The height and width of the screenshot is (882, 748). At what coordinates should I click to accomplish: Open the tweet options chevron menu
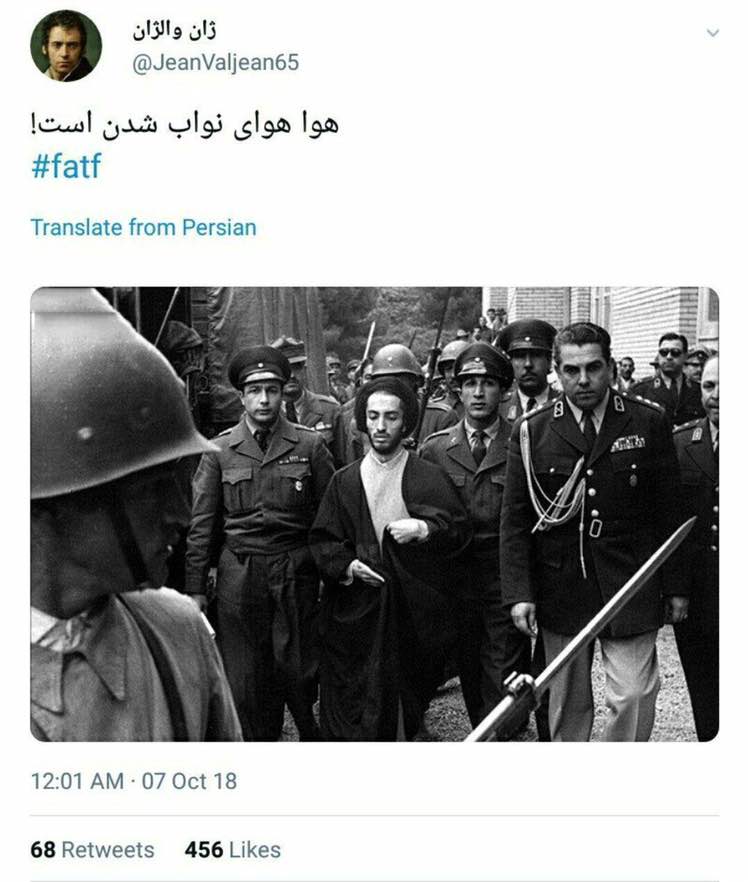click(713, 33)
